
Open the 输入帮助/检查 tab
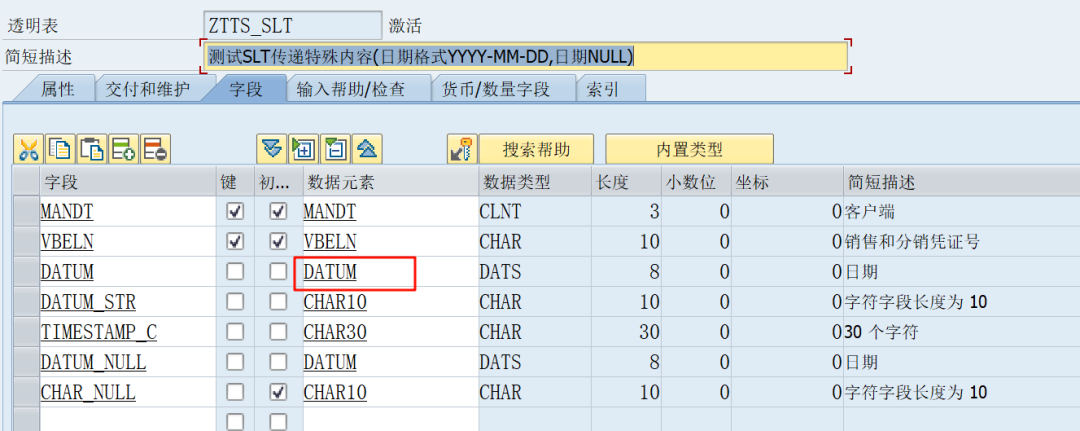coord(351,89)
